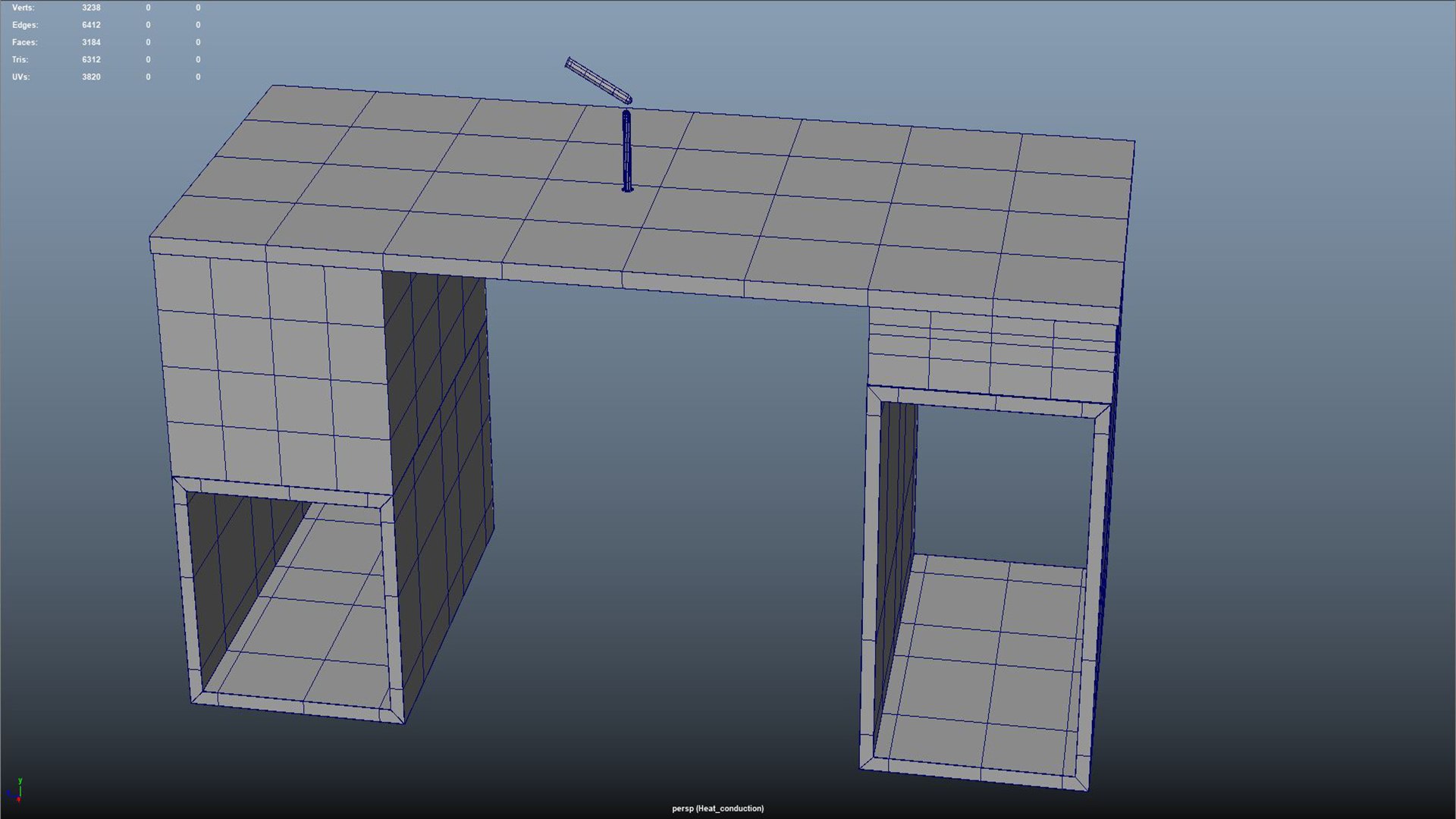The width and height of the screenshot is (1456, 819).
Task: Click the 3238 vertex count value
Action: [x=91, y=8]
